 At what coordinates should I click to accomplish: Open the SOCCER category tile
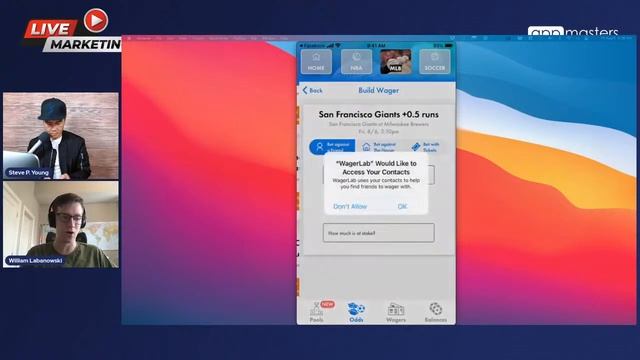pyautogui.click(x=435, y=62)
